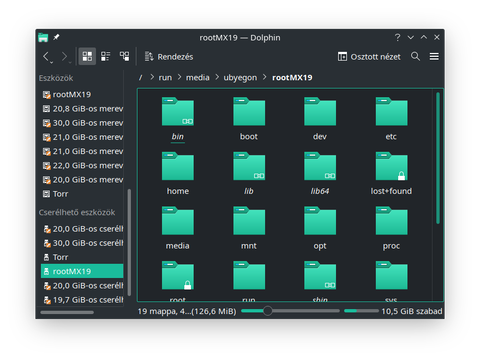Go to root slash in breadcrumb
Screen dimensions: 480x361
click(x=141, y=77)
